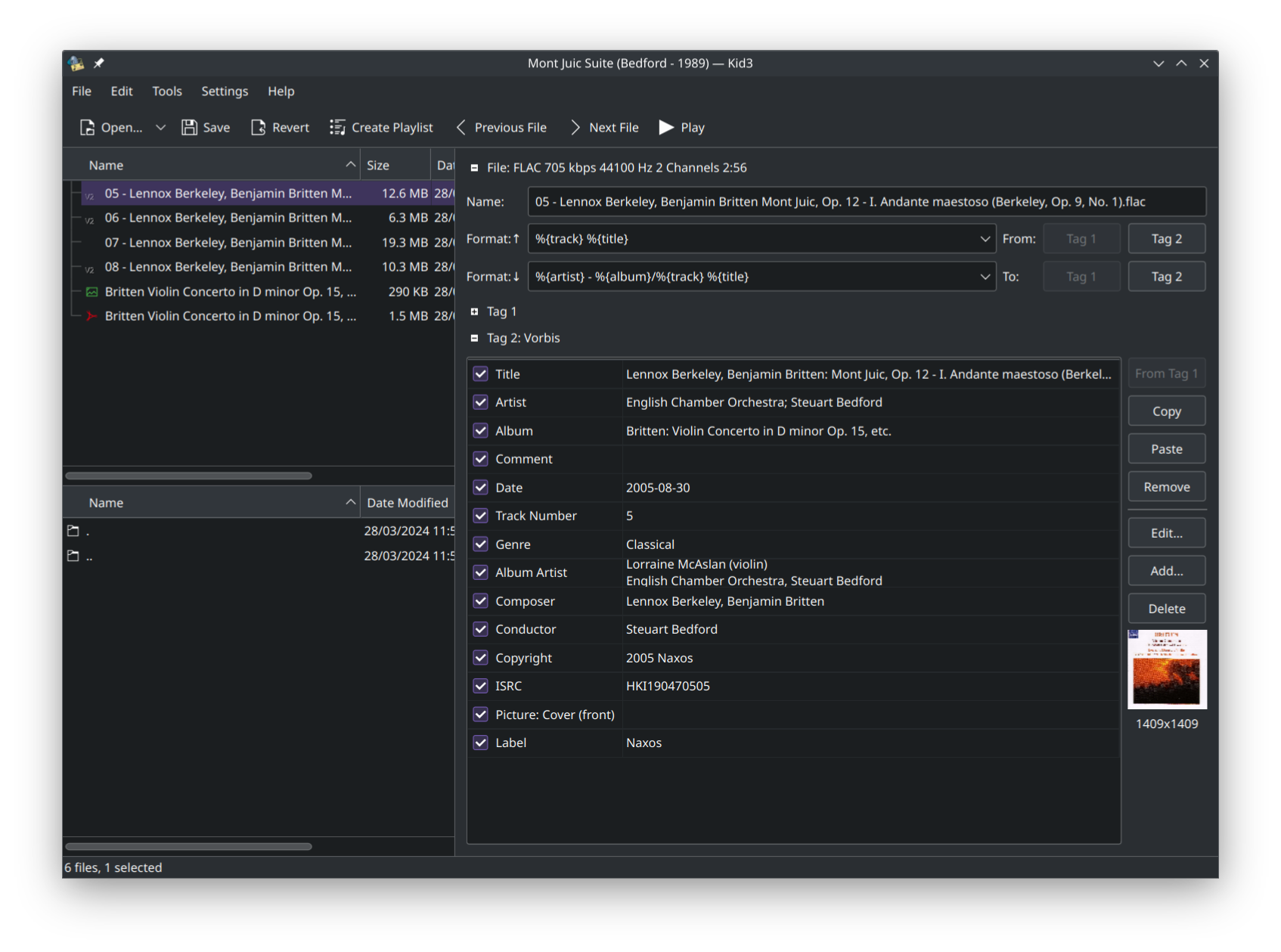The width and height of the screenshot is (1281, 952).
Task: Revert changes via the Revert icon
Action: [258, 127]
